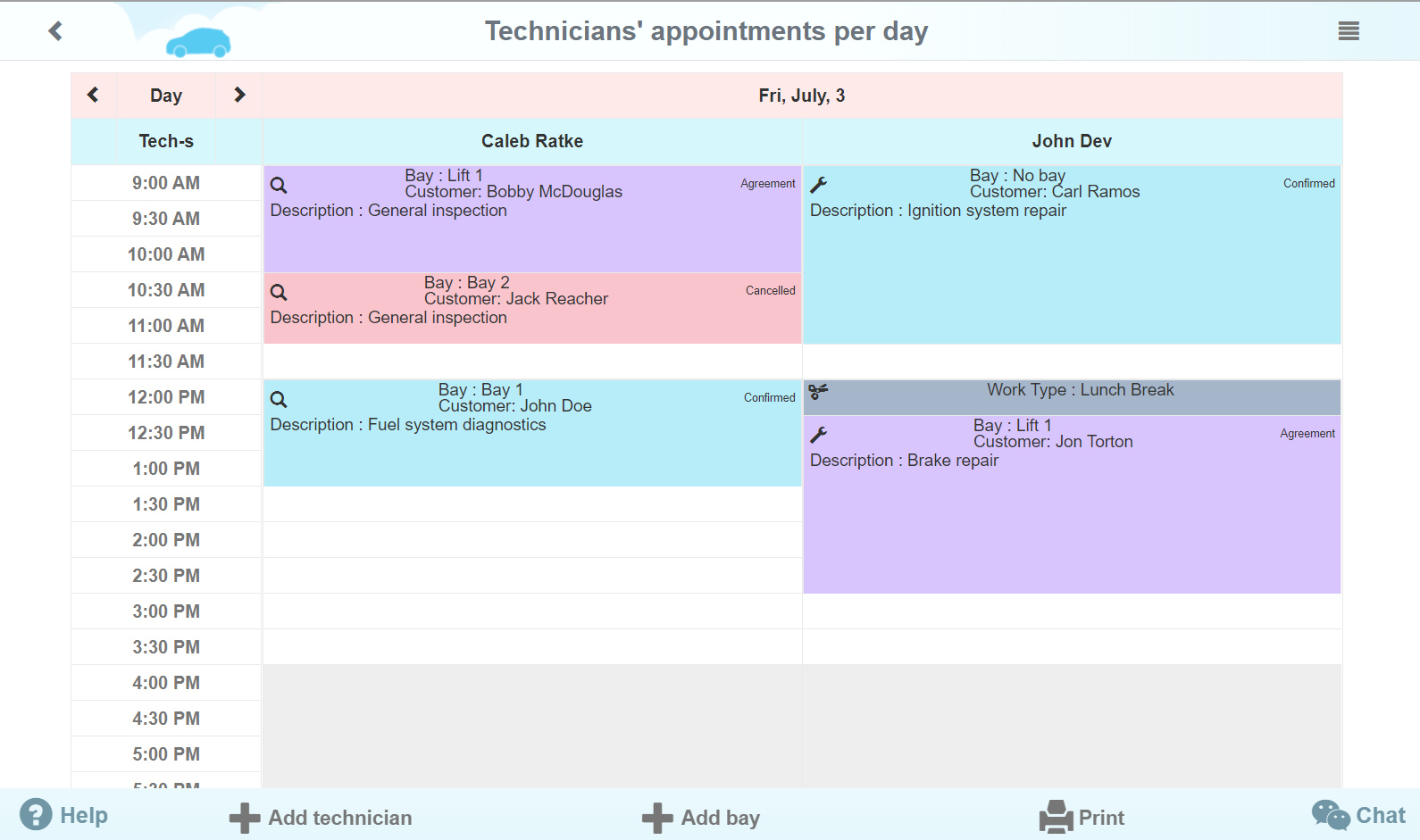Open the Chat bubbles icon

point(1331,815)
